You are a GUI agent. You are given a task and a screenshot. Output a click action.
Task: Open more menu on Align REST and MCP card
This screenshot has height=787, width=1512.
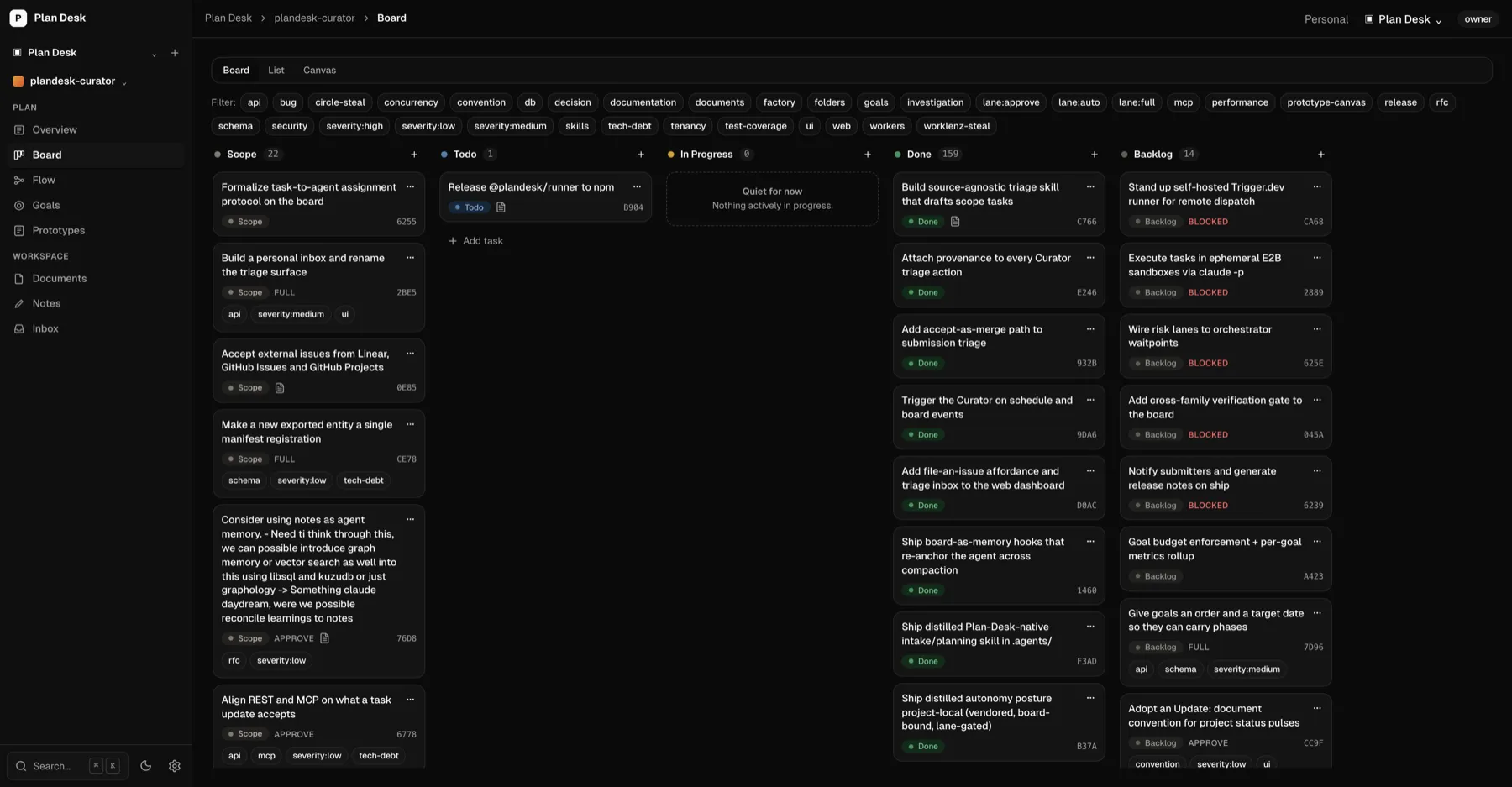pyautogui.click(x=411, y=700)
